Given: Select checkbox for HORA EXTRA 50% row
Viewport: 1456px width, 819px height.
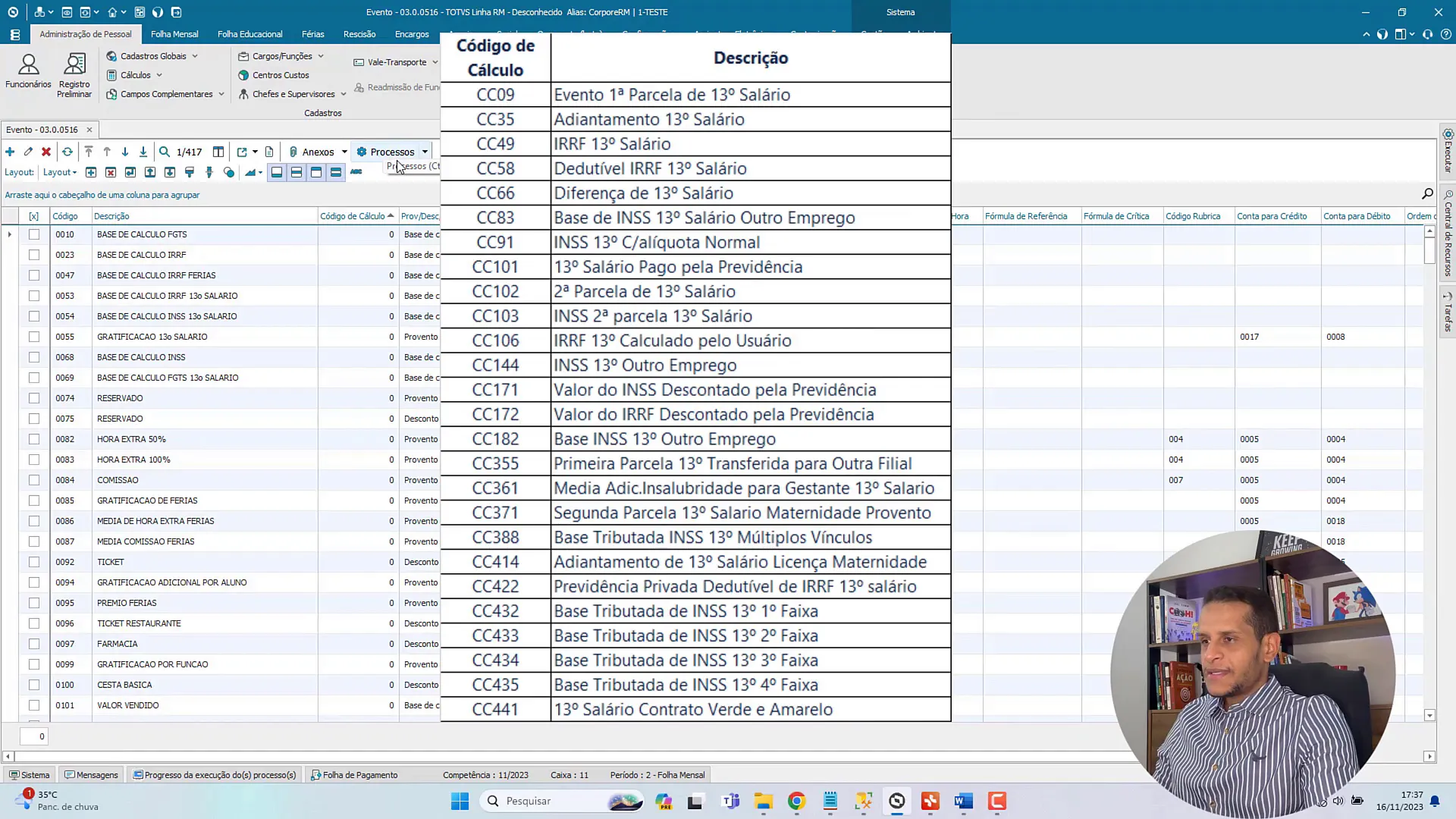Looking at the screenshot, I should coord(34,439).
